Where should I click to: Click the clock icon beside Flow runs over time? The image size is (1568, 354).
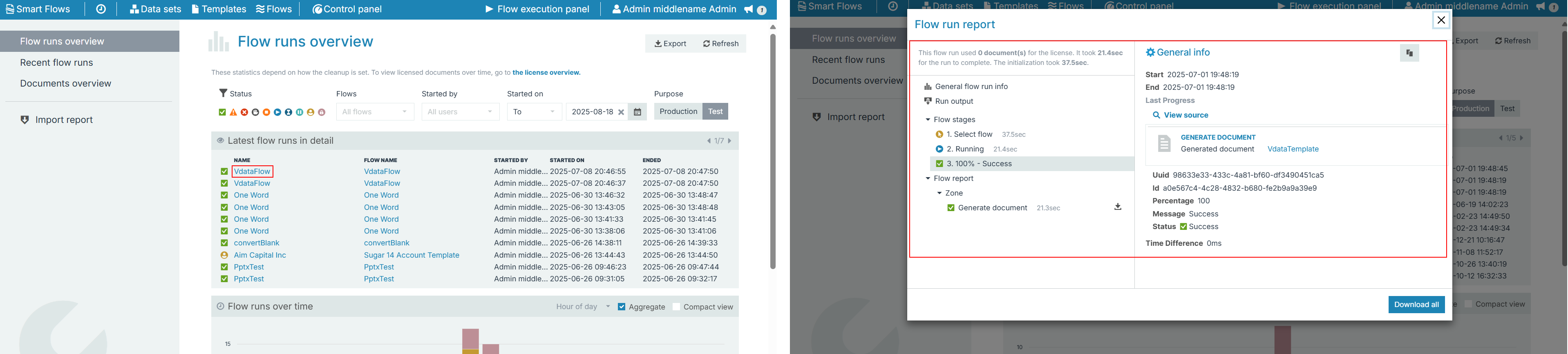point(220,307)
